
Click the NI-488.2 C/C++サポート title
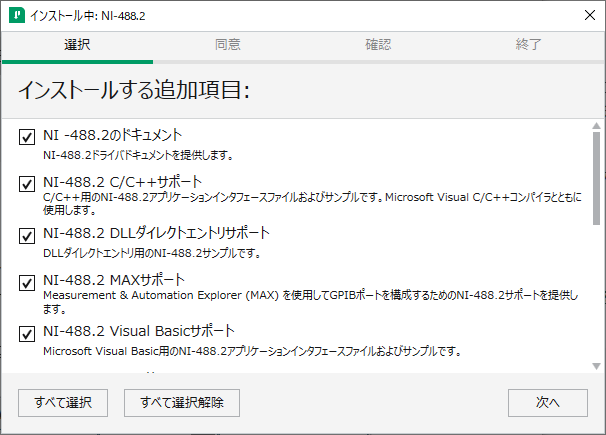click(123, 182)
